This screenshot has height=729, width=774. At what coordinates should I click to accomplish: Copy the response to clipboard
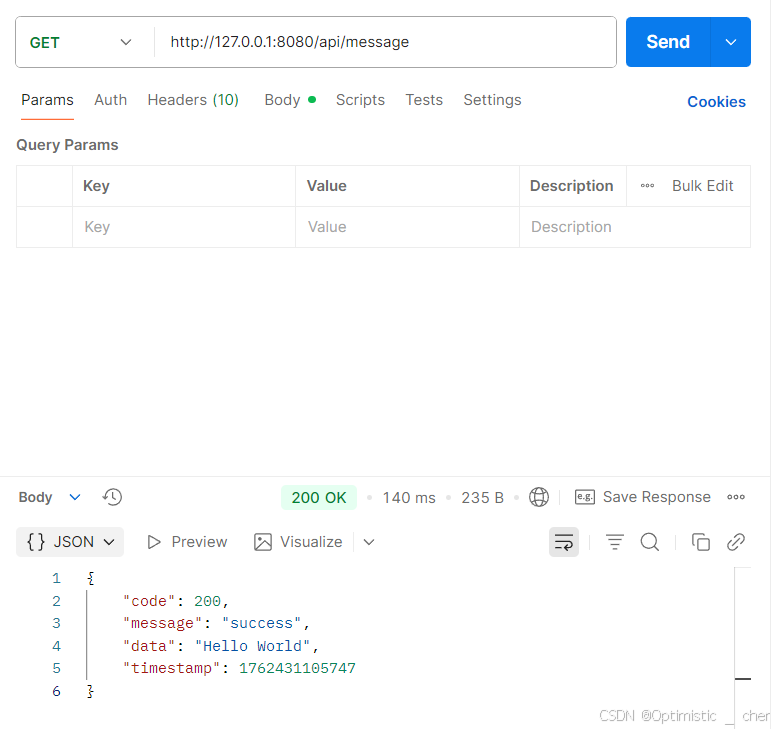coord(700,542)
